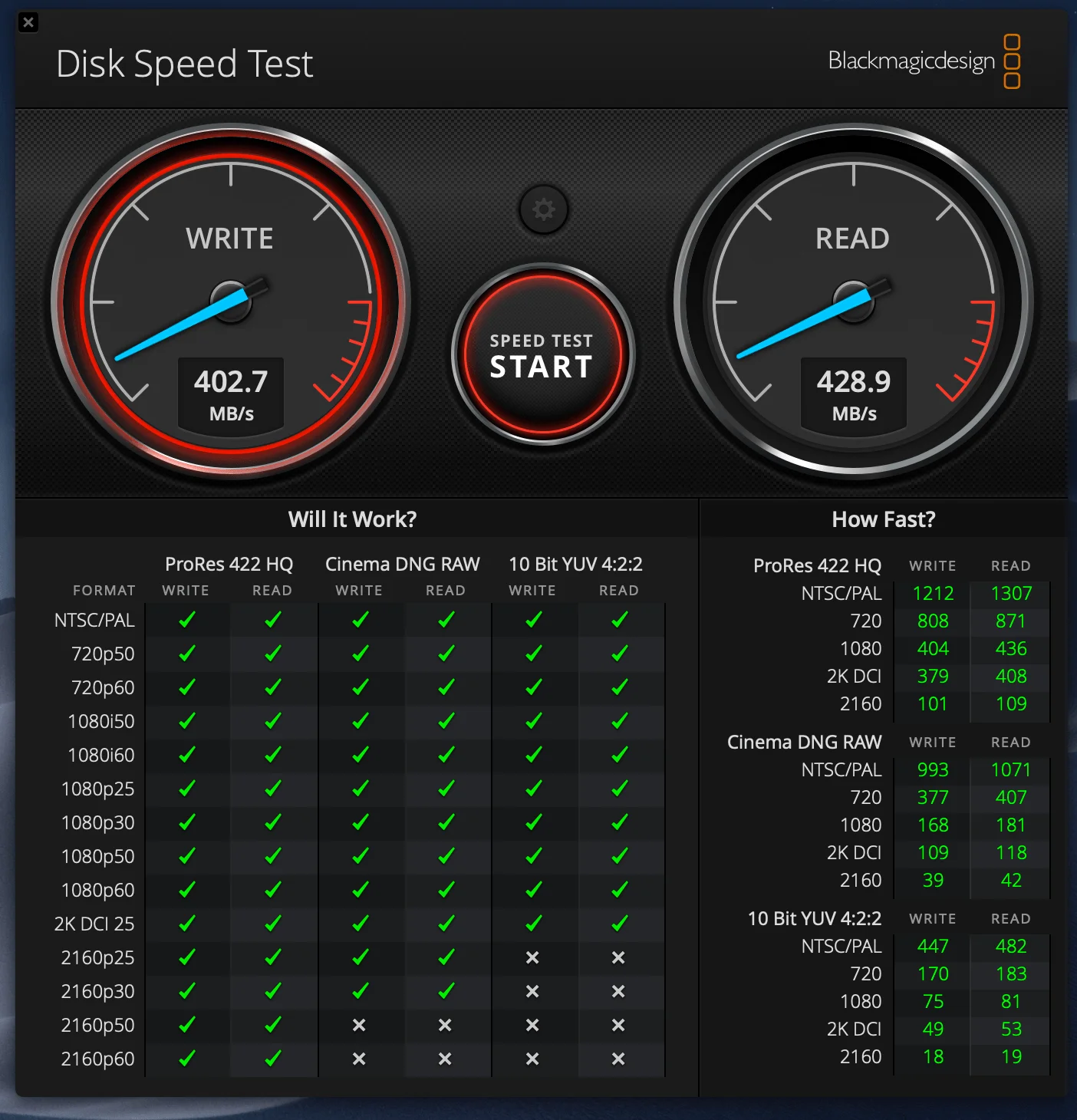Click the Cinema DNG RAW write checkmark for 2160p30
Image resolution: width=1077 pixels, height=1120 pixels.
click(x=360, y=991)
